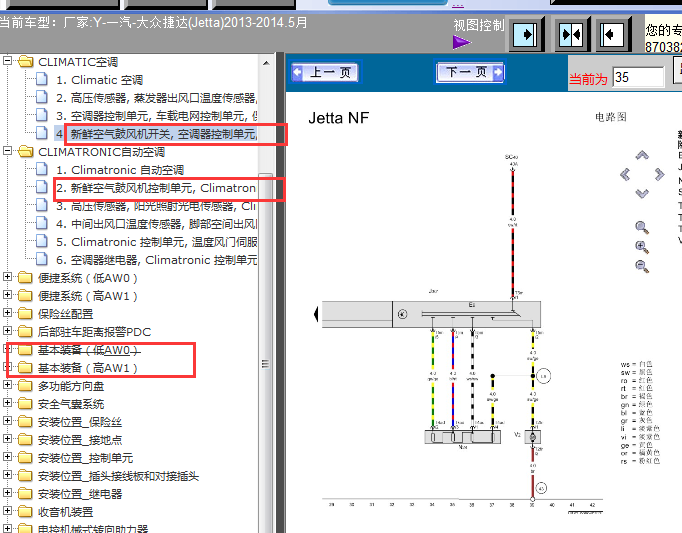Image resolution: width=682 pixels, height=533 pixels.
Task: Click the zoom in magnifier icon
Action: click(x=642, y=247)
